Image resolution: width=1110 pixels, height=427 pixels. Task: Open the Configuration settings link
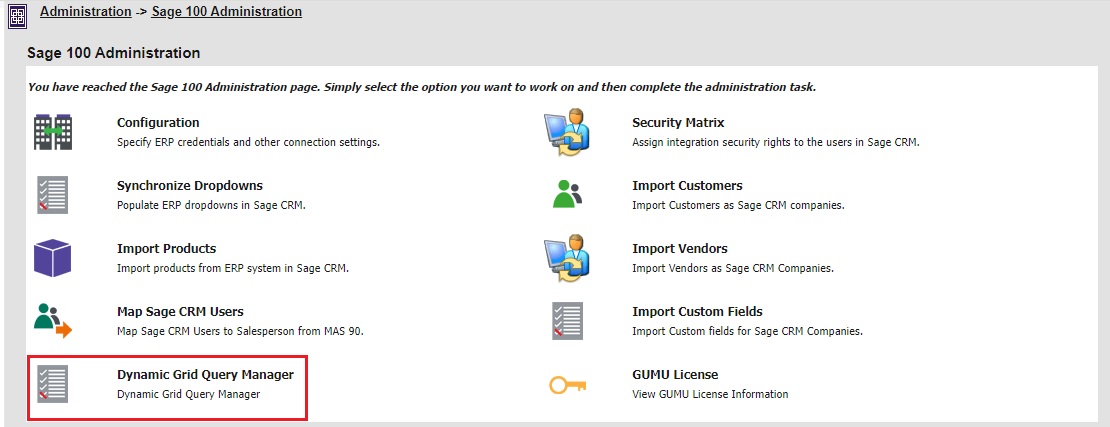[158, 123]
